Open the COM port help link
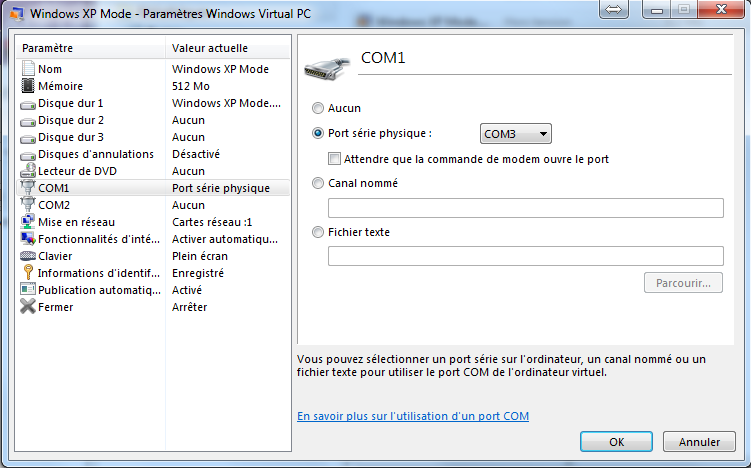The height and width of the screenshot is (468, 751). click(x=413, y=416)
